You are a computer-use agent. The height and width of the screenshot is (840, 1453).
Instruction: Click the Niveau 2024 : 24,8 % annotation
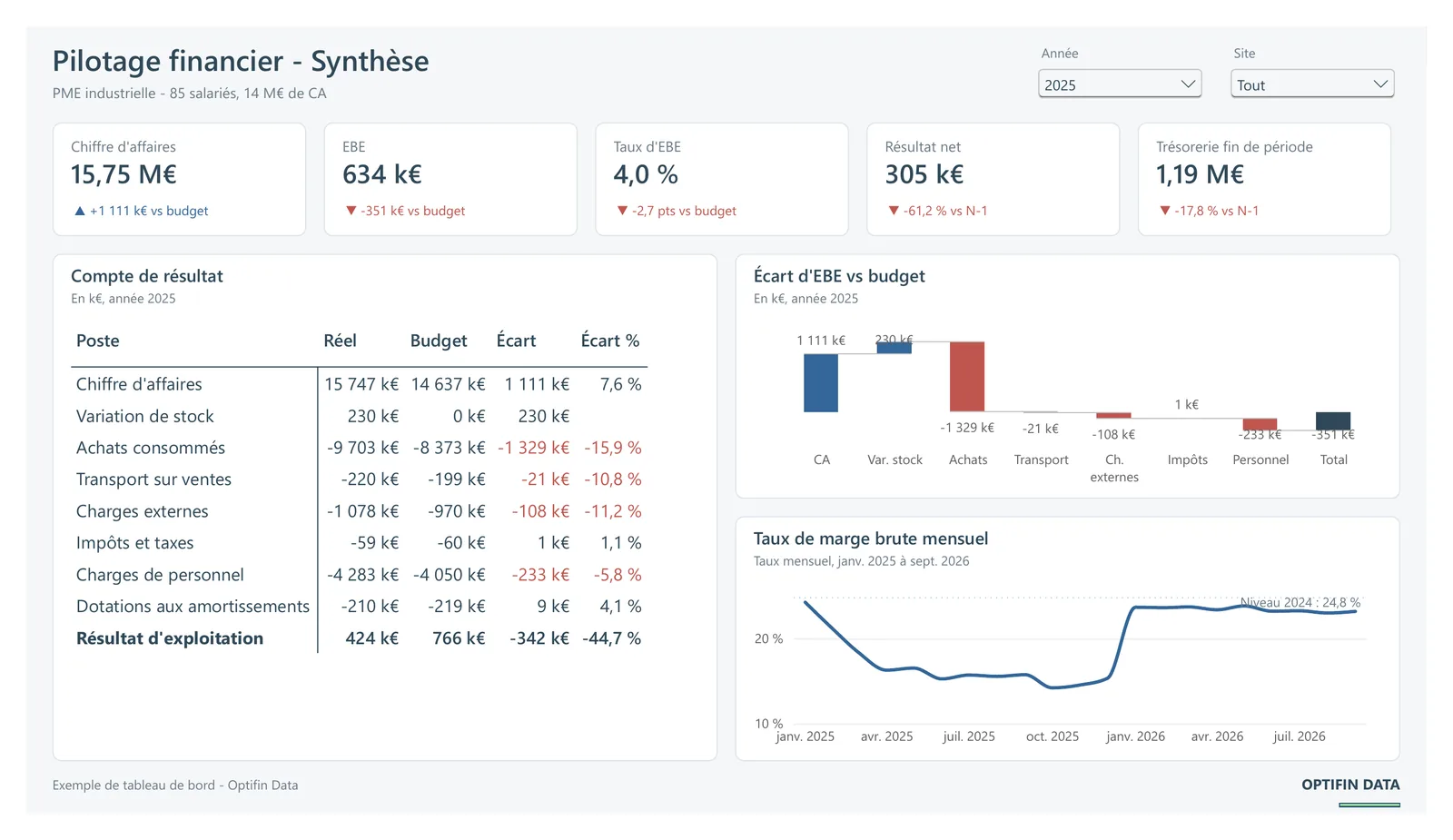(1300, 602)
